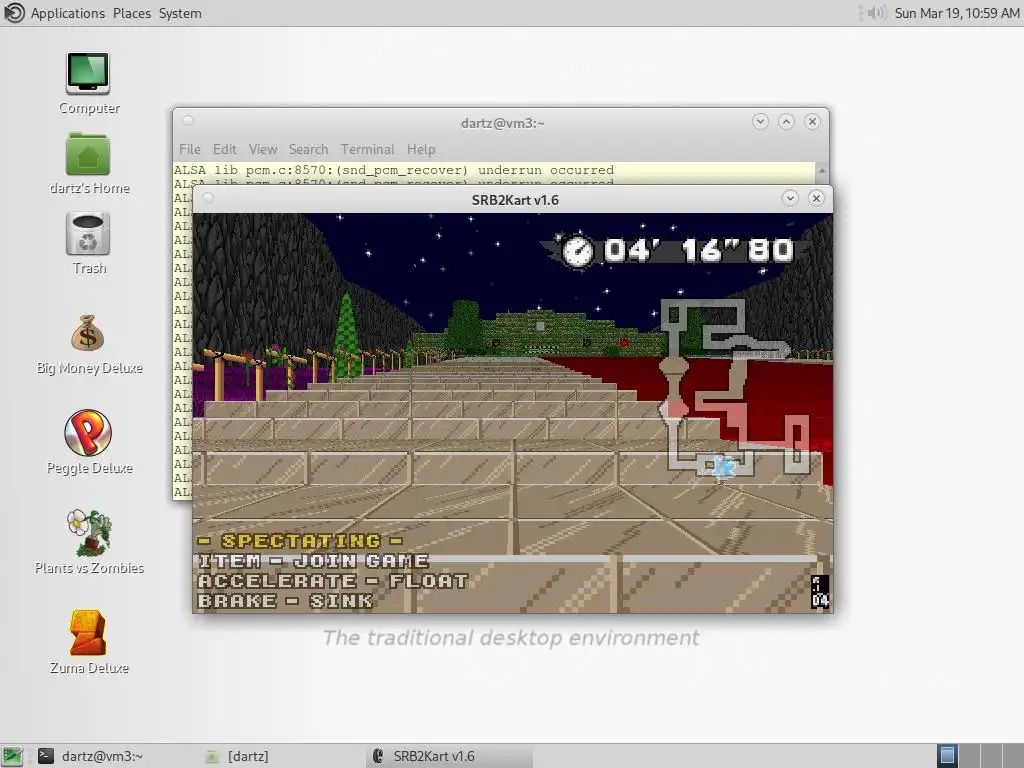The image size is (1024, 768).
Task: Select the Trash desktop icon
Action: (88, 234)
